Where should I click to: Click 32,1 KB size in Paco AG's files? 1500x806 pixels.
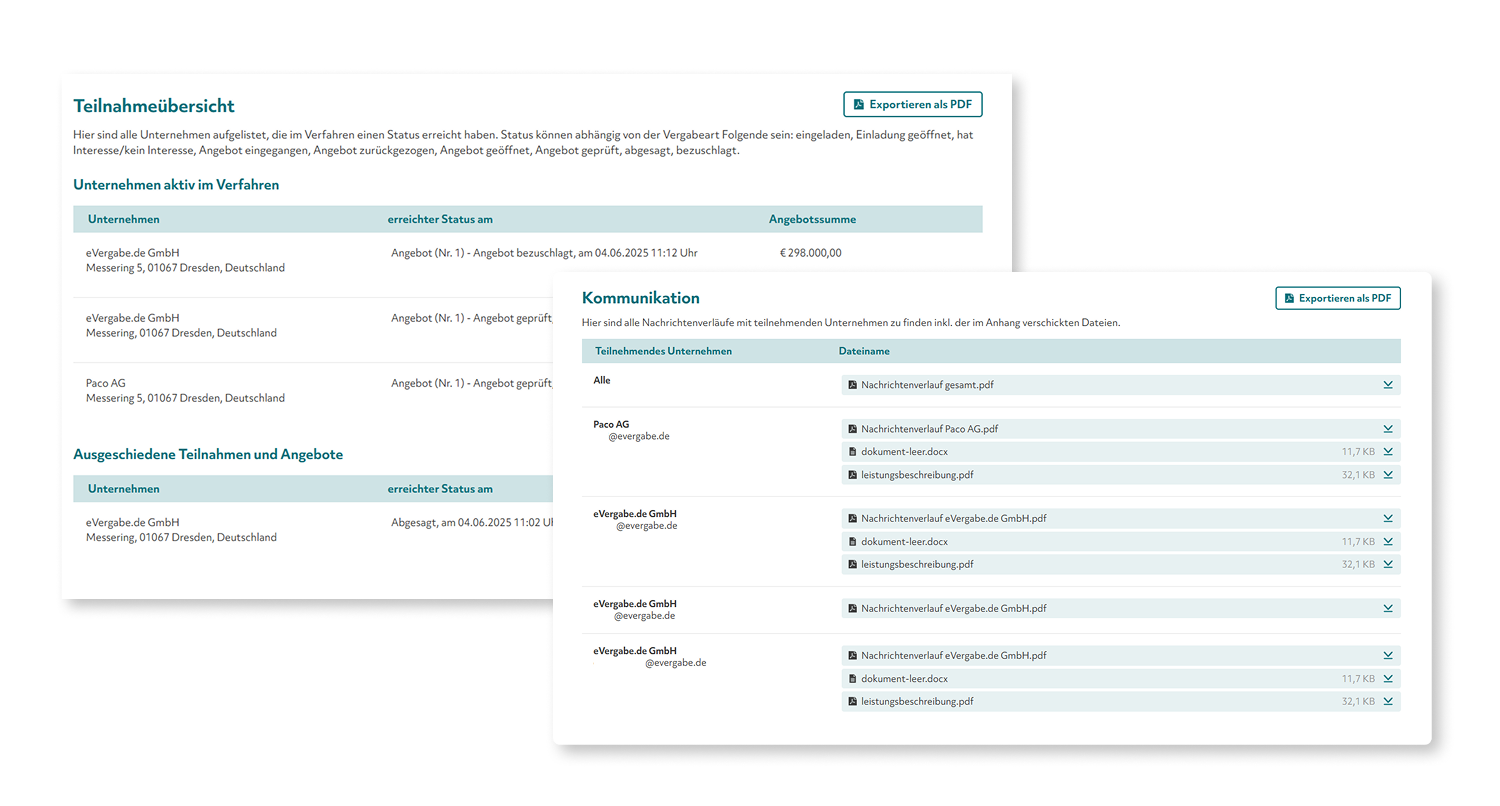[x=1358, y=475]
